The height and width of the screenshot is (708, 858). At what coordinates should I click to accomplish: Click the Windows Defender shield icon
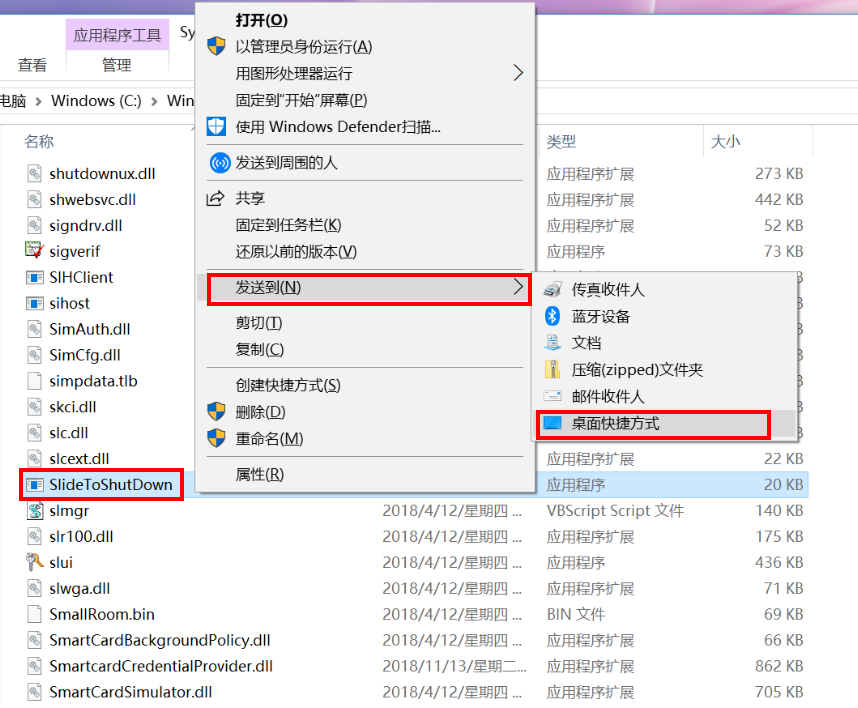click(x=216, y=126)
